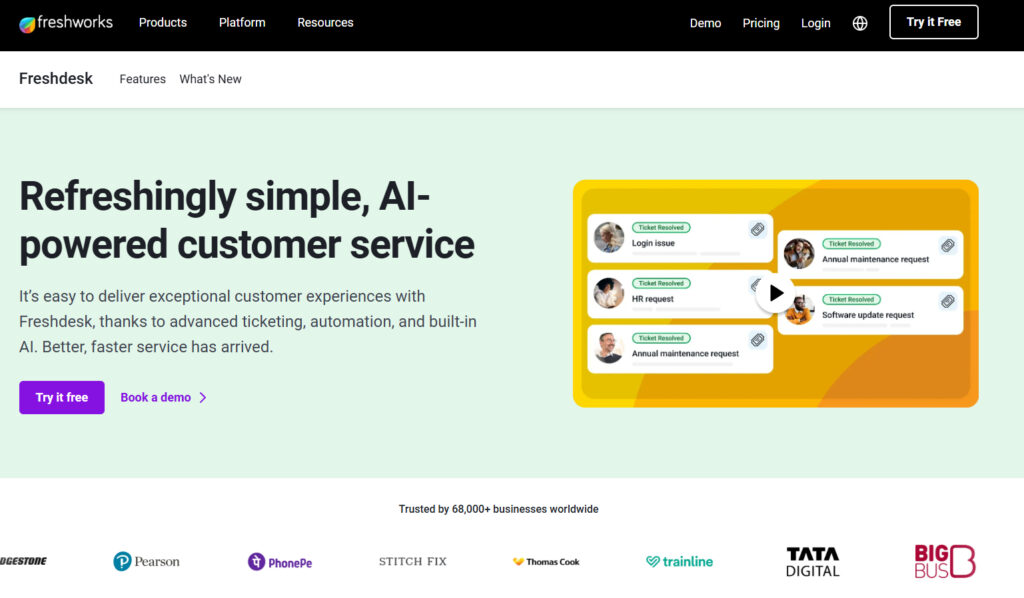This screenshot has height=598, width=1024.
Task: Click the purple Try it free button
Action: pos(62,397)
